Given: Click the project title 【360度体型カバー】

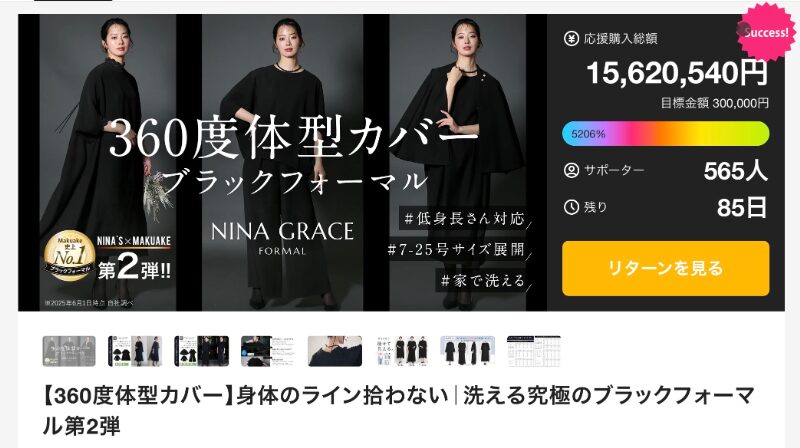Looking at the screenshot, I should point(138,396).
